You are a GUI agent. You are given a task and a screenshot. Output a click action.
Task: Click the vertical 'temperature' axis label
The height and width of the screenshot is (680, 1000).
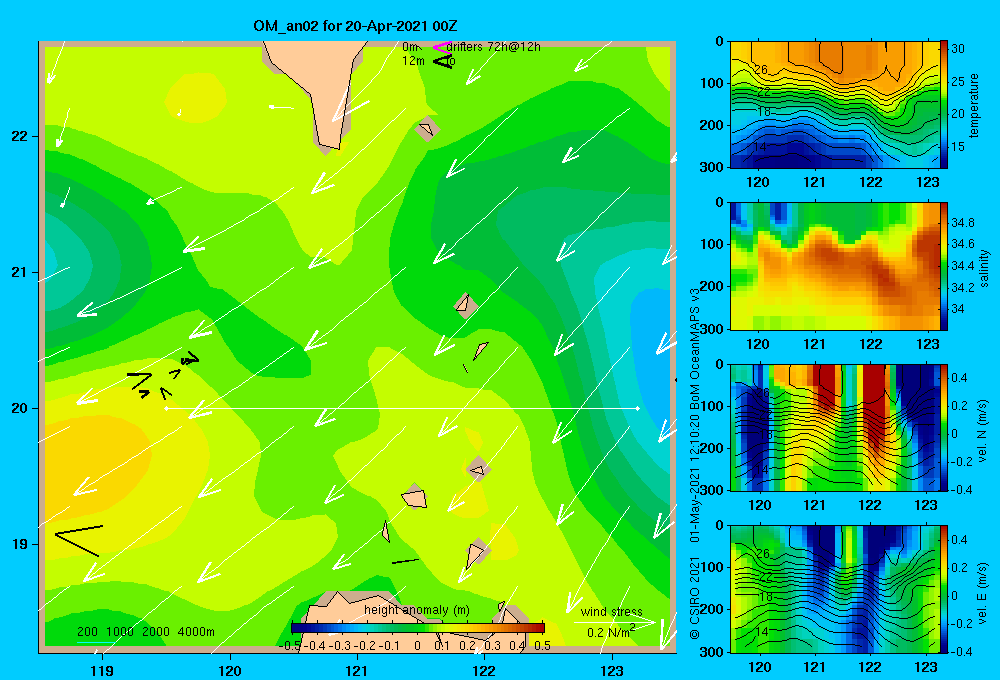point(974,105)
